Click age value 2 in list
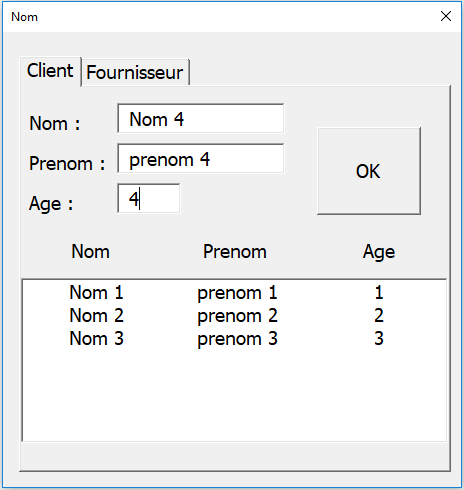This screenshot has width=464, height=490. point(379,315)
